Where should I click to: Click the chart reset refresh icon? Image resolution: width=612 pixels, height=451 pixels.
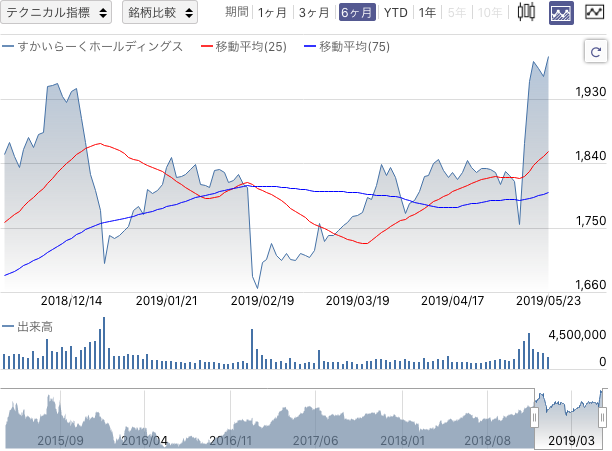596,51
